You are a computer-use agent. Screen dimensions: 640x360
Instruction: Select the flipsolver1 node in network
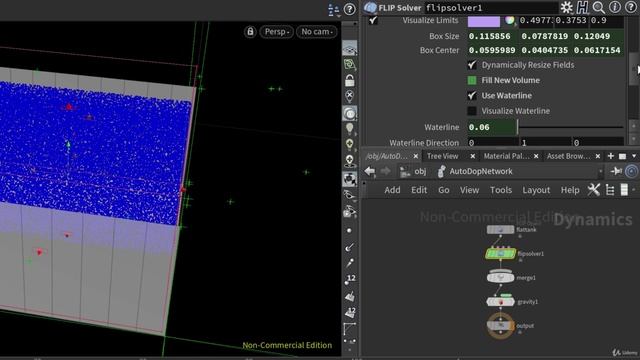500,254
